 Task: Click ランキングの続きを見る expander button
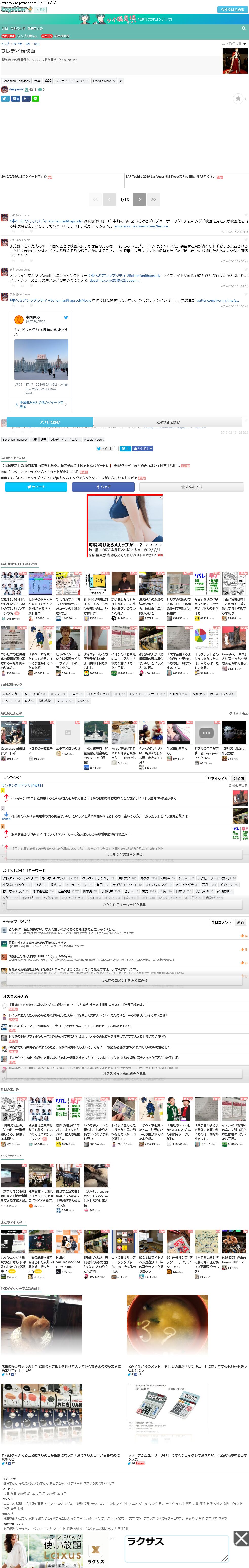[x=124, y=854]
